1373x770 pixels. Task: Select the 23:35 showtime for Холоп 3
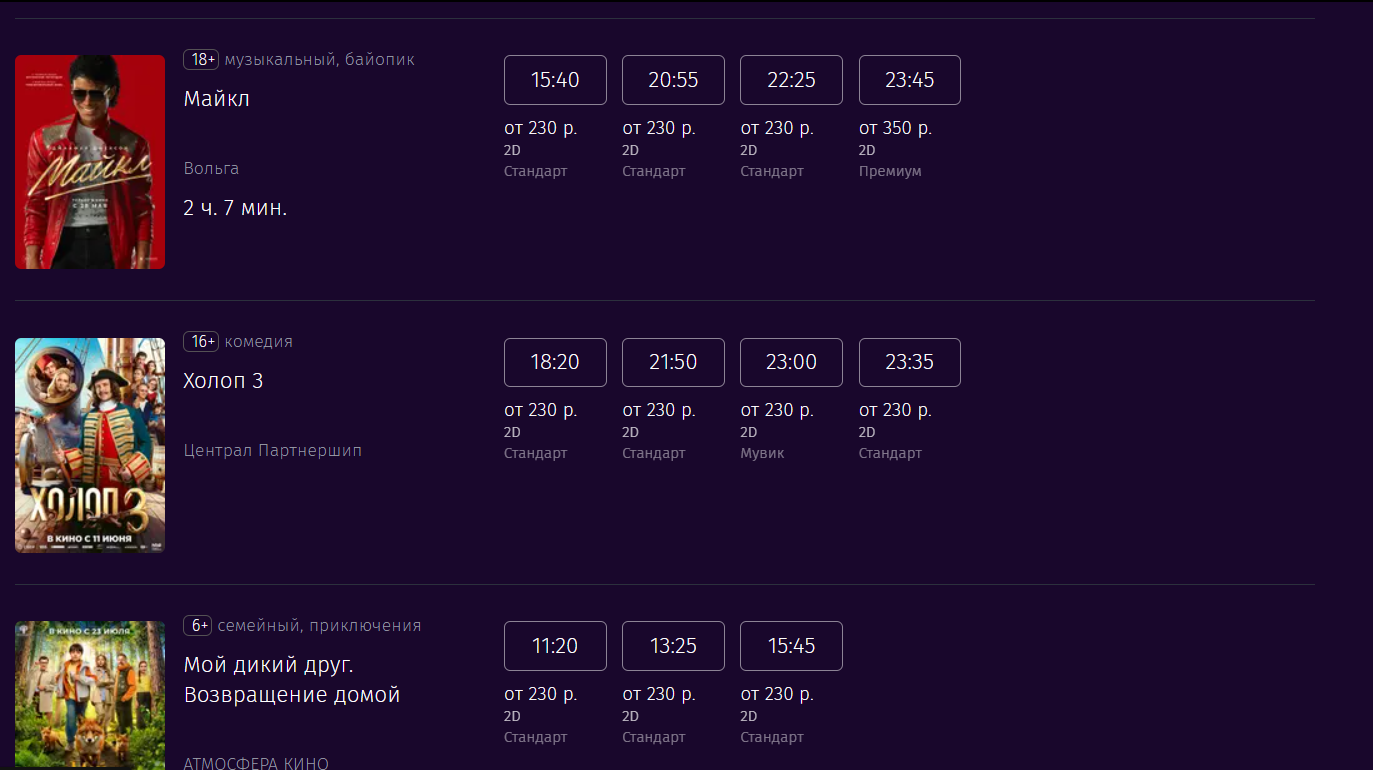tap(910, 362)
